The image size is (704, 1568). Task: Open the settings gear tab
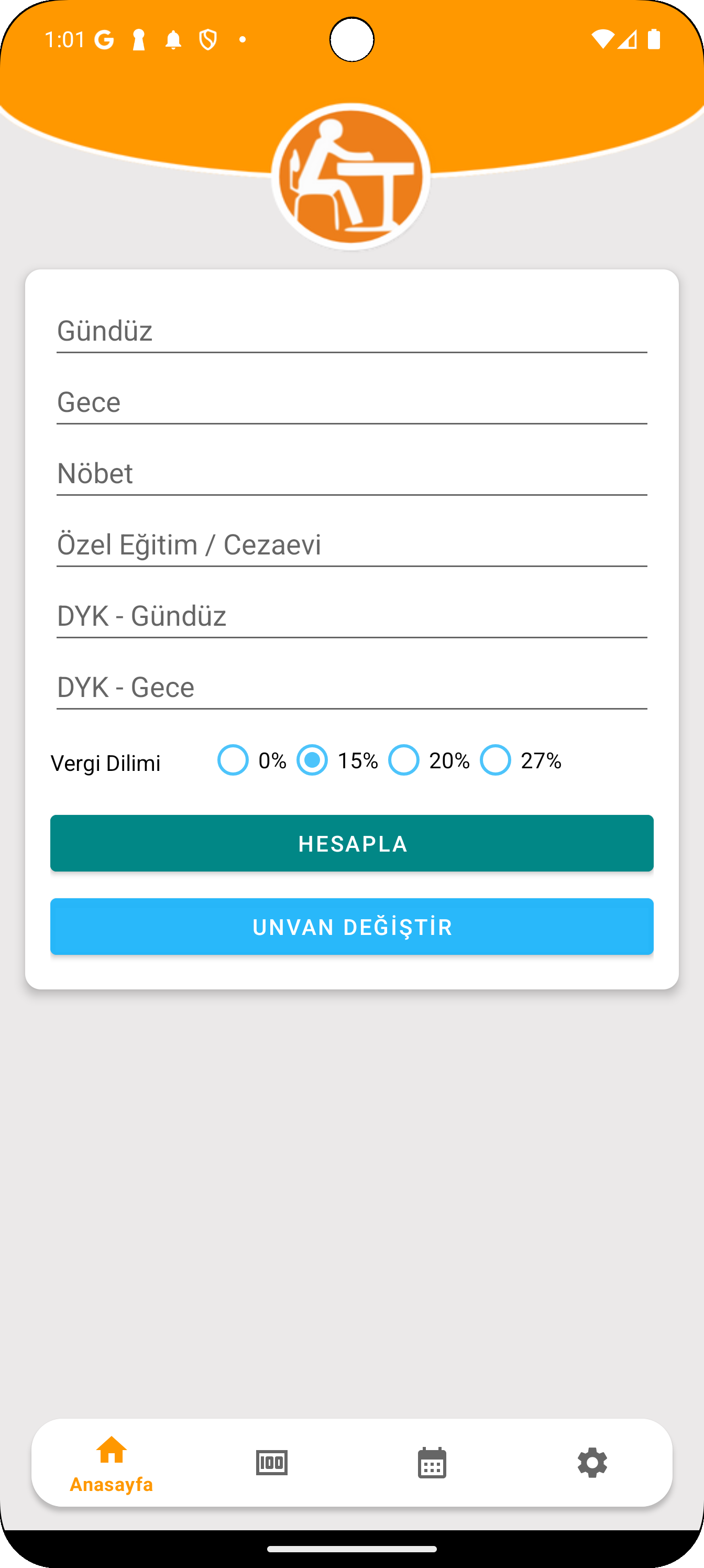(x=592, y=1463)
